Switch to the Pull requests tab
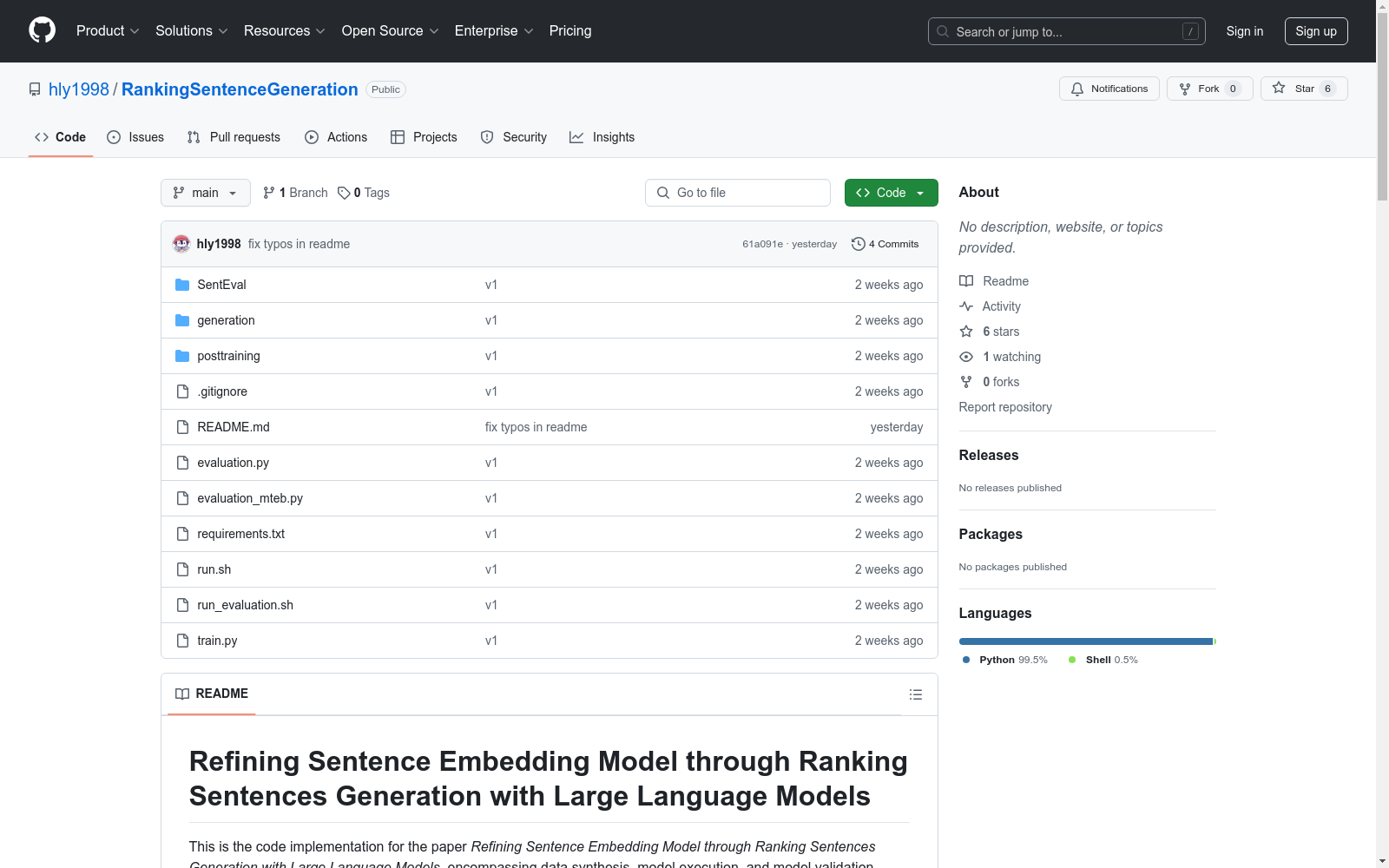The height and width of the screenshot is (868, 1389). point(234,137)
